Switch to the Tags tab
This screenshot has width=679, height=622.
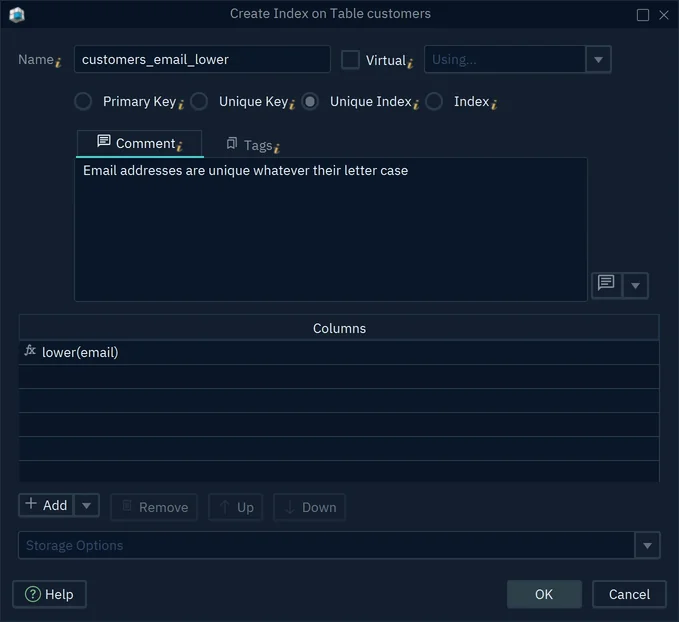[253, 145]
